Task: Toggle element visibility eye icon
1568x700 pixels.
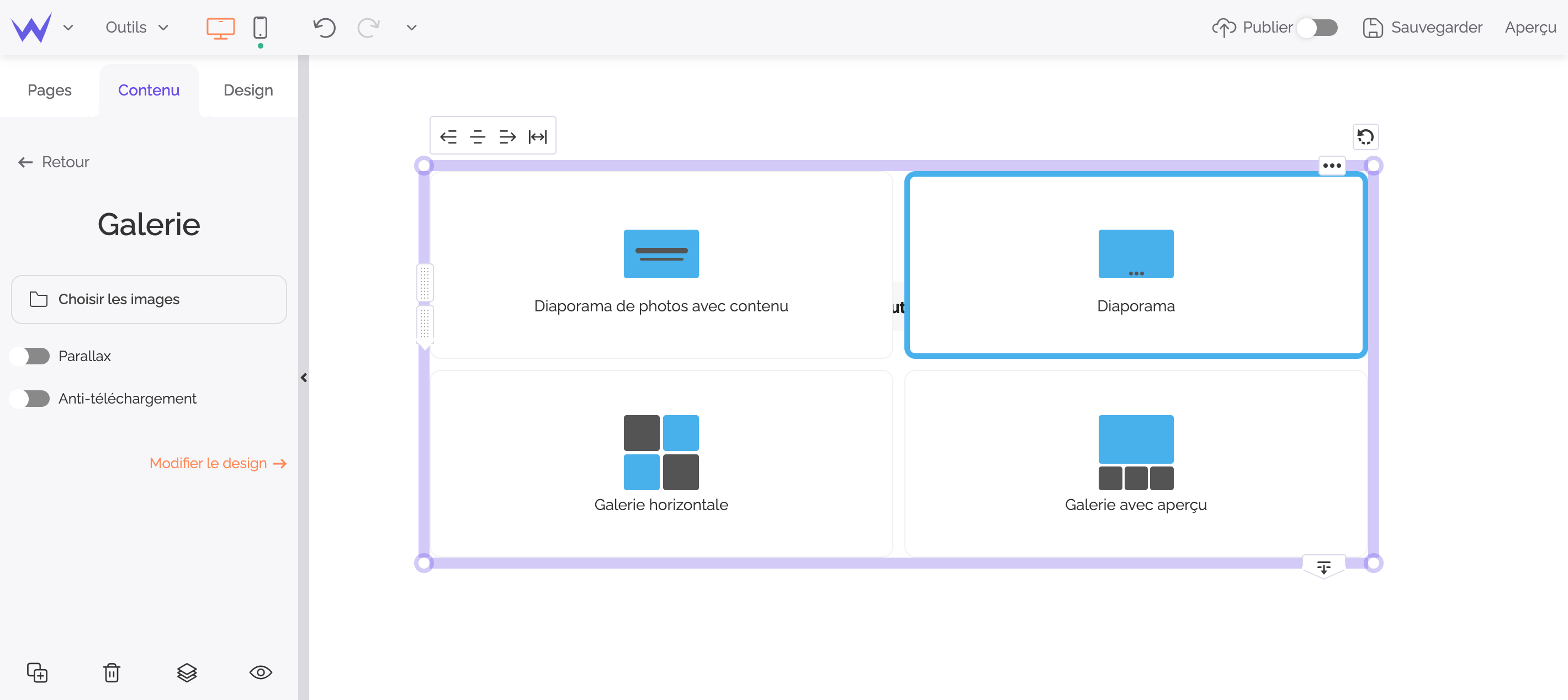Action: [261, 672]
